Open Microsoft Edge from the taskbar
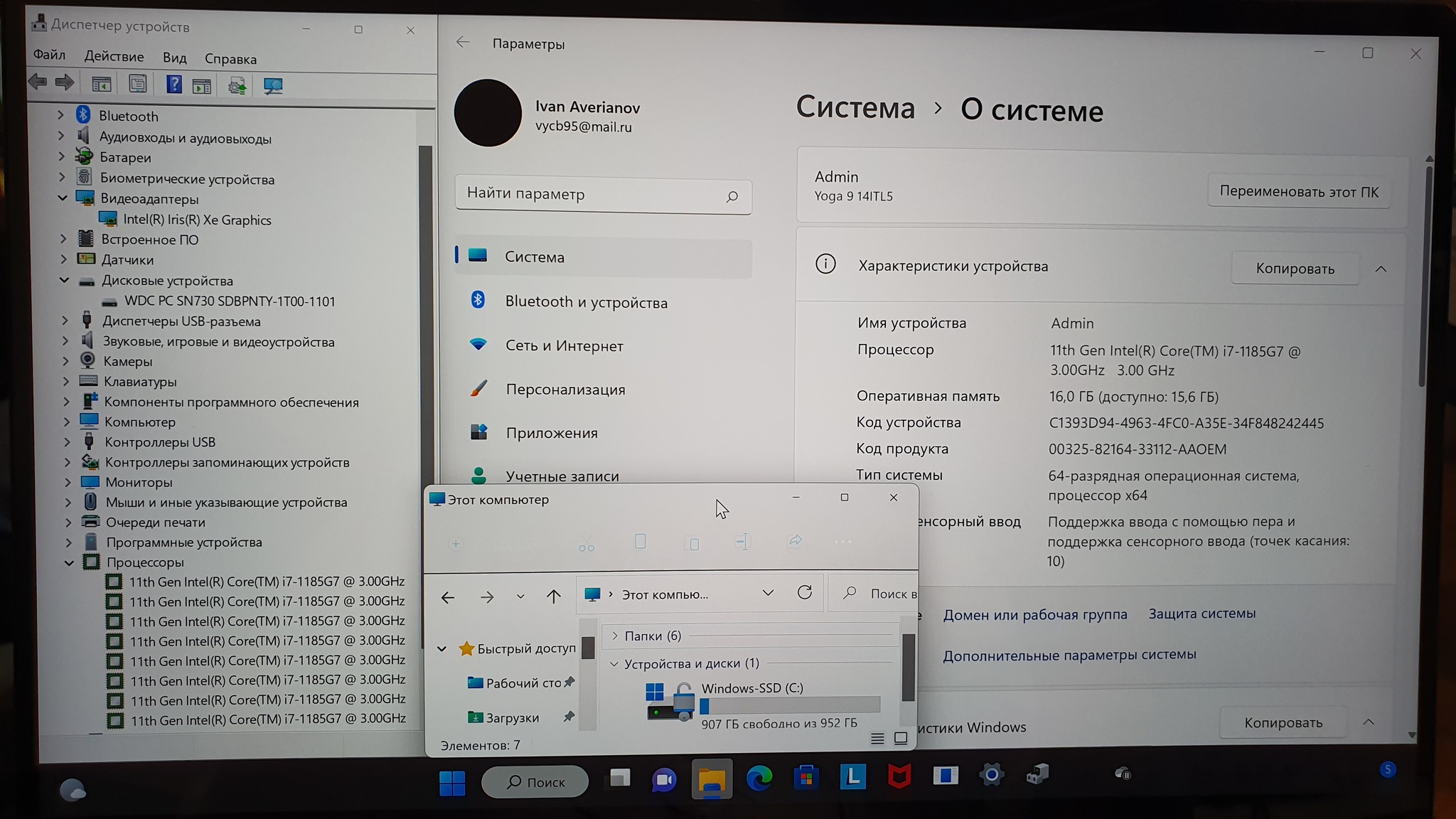Viewport: 1456px width, 819px height. click(x=759, y=778)
